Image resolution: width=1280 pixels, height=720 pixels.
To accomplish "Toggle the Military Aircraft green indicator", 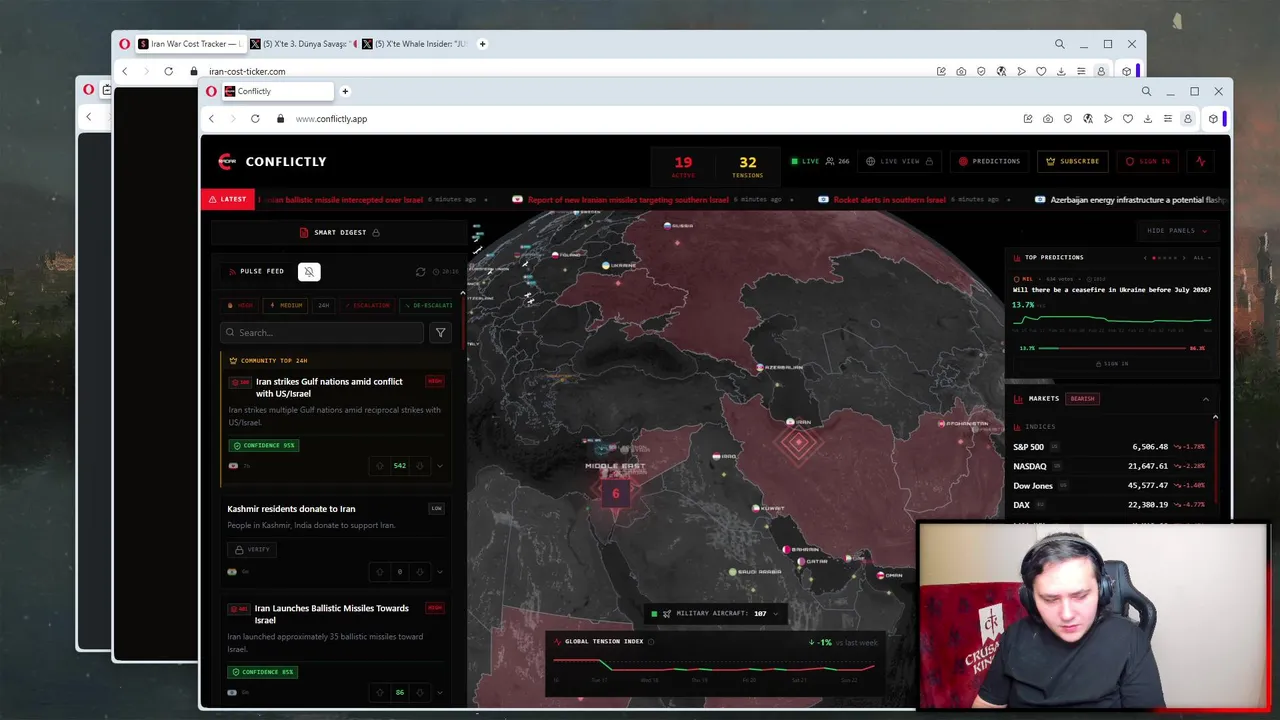I will (x=654, y=613).
